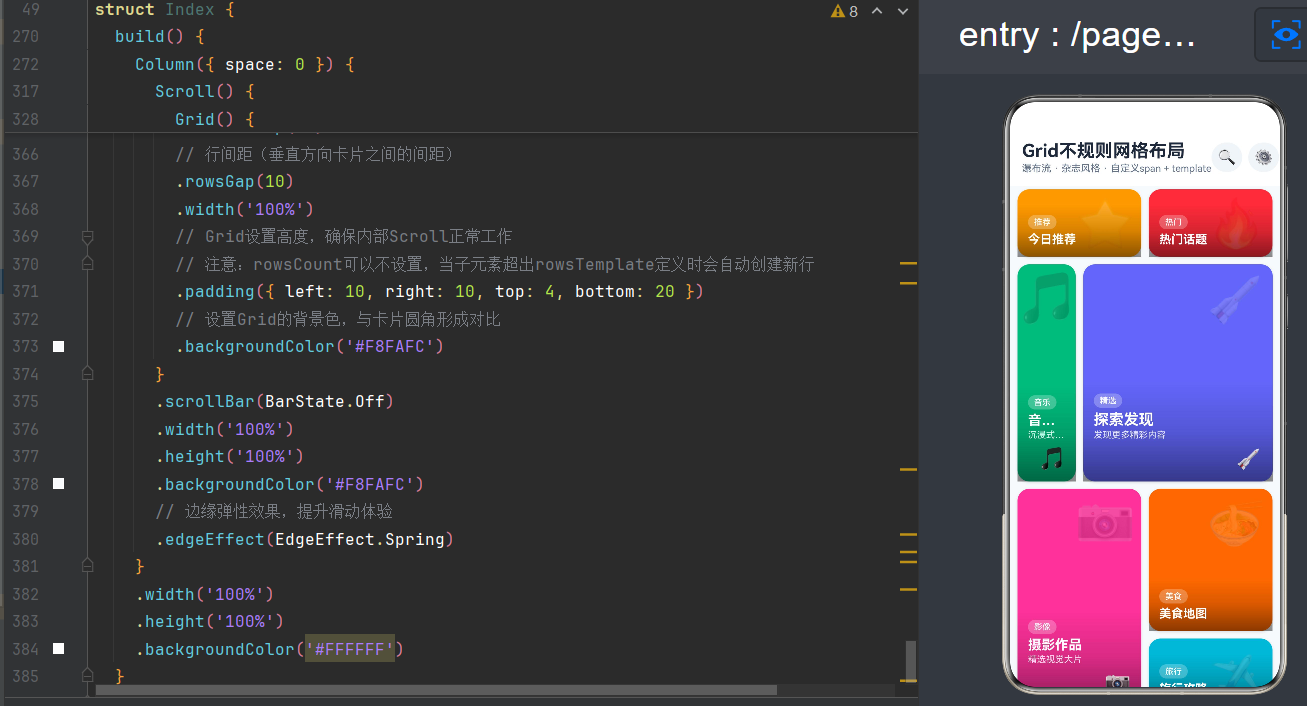Click the horizontal editor scrollbar
Image resolution: width=1307 pixels, height=706 pixels.
[436, 690]
